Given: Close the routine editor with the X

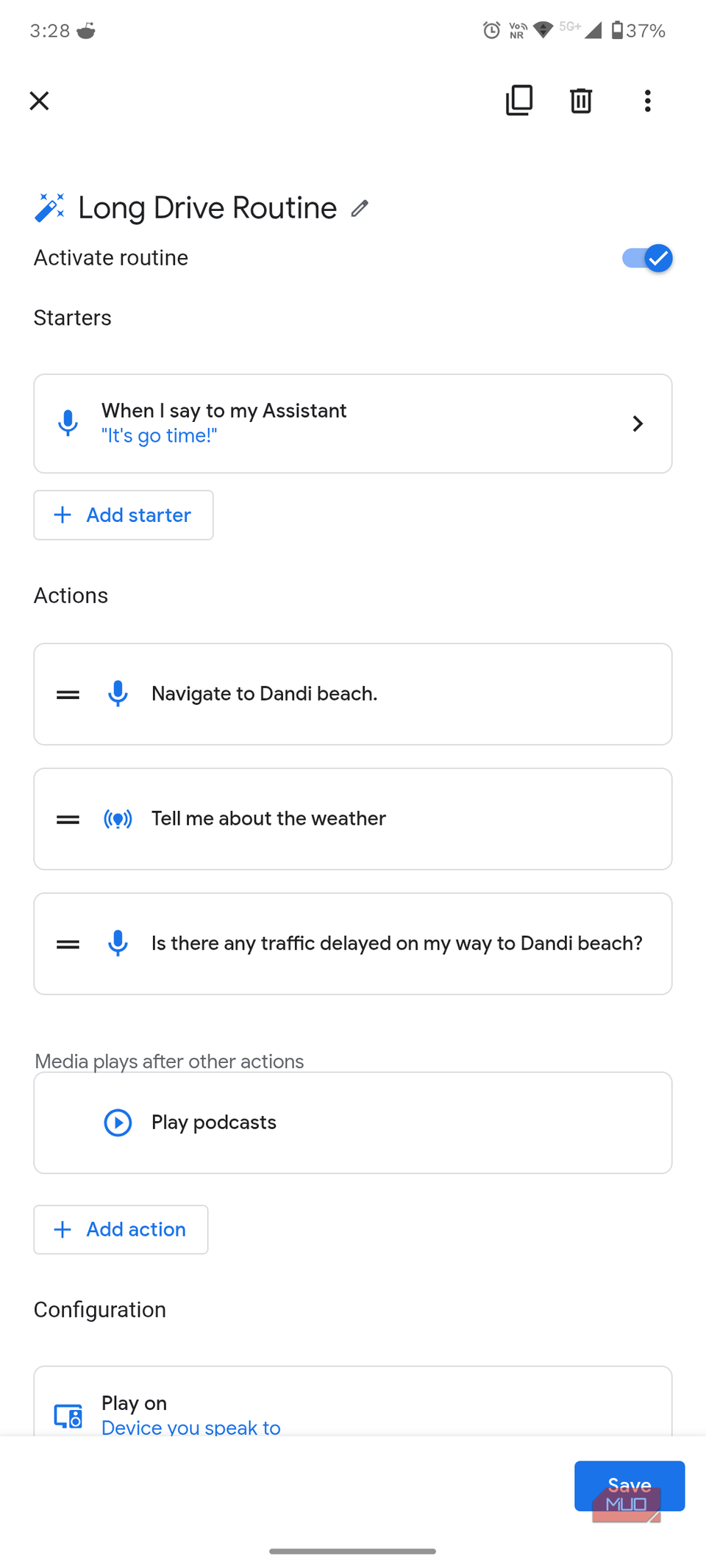Looking at the screenshot, I should click(x=39, y=101).
